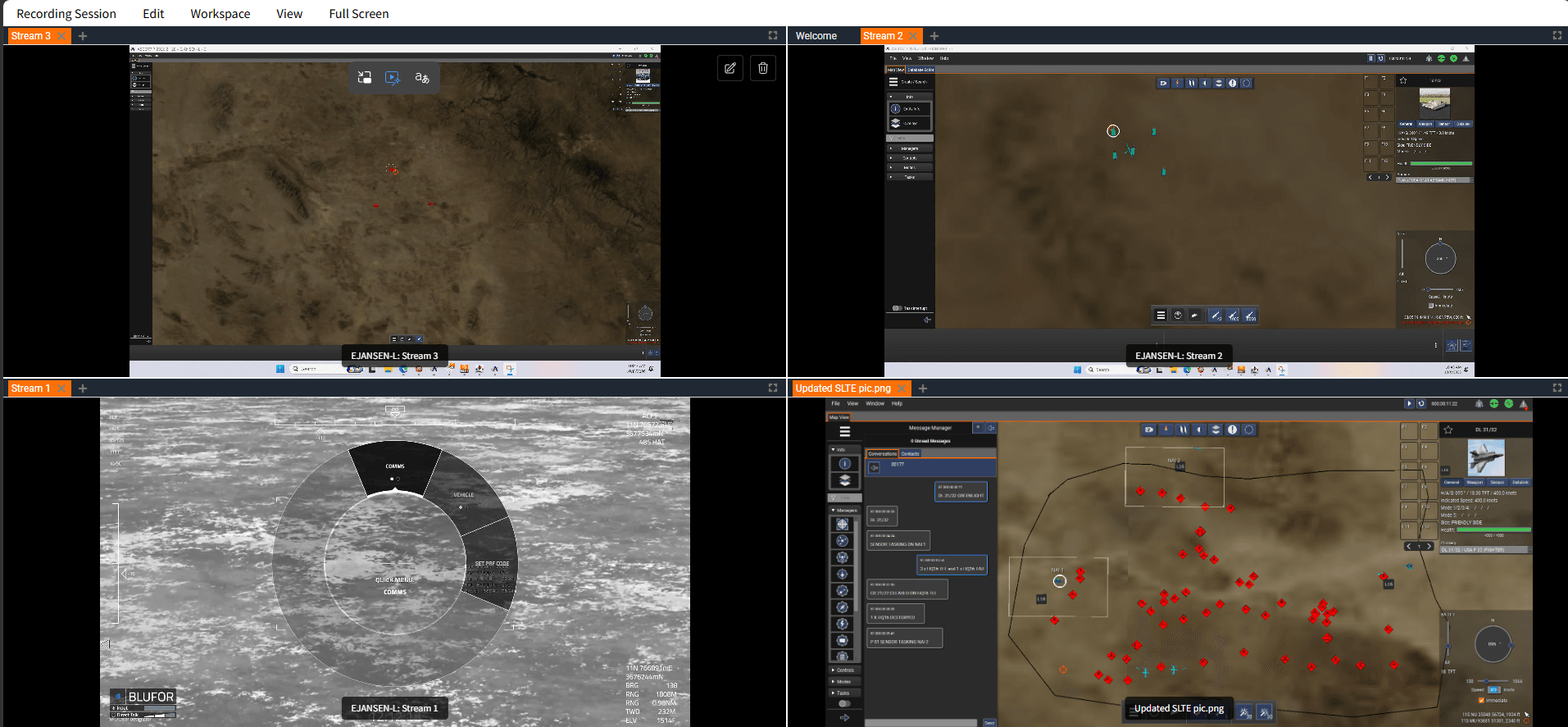Expand the Controls section in SLTE pic sidebar
Image resolution: width=1568 pixels, height=727 pixels.
844,670
